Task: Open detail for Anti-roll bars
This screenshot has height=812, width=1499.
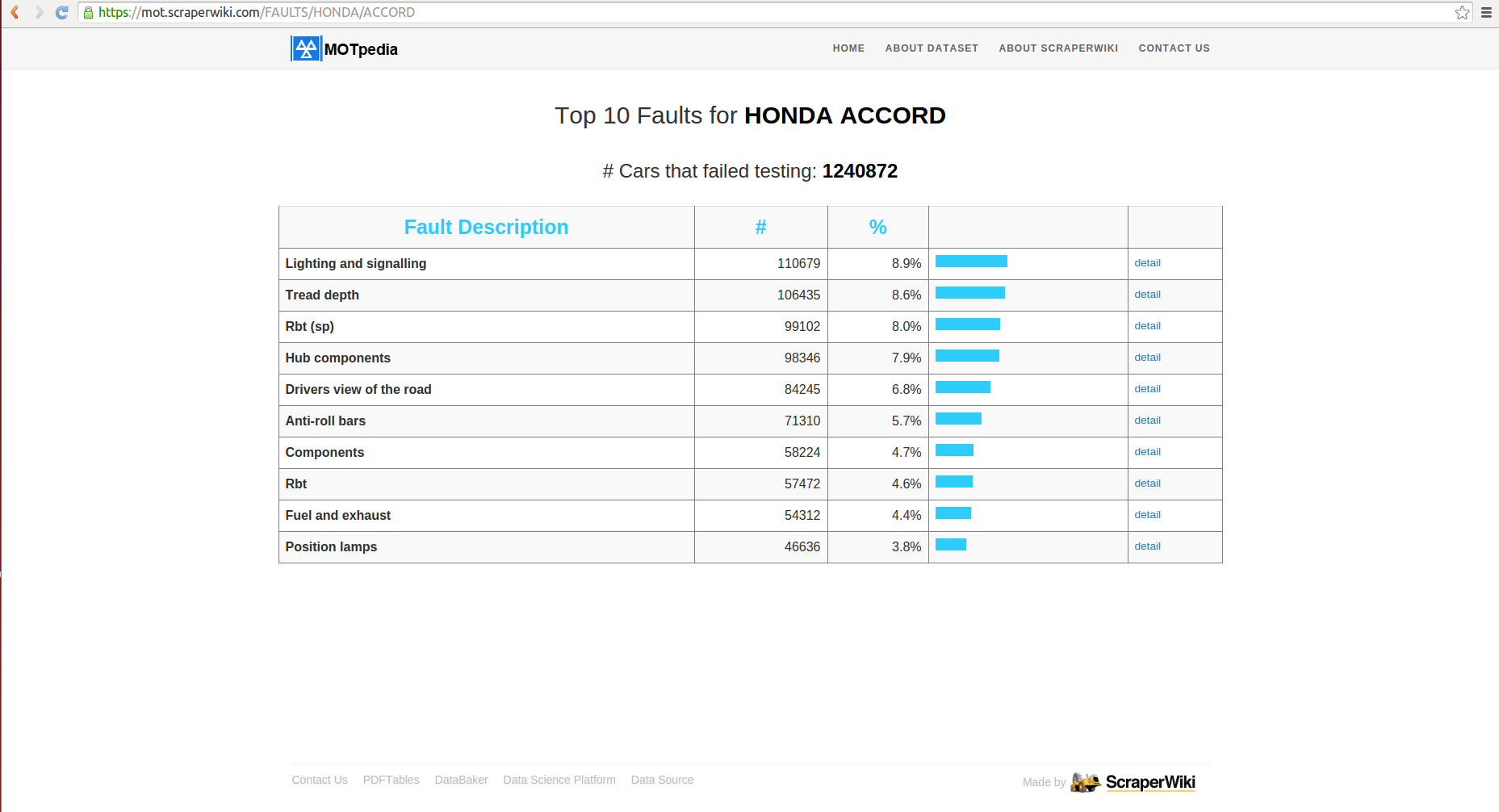Action: pyautogui.click(x=1147, y=421)
